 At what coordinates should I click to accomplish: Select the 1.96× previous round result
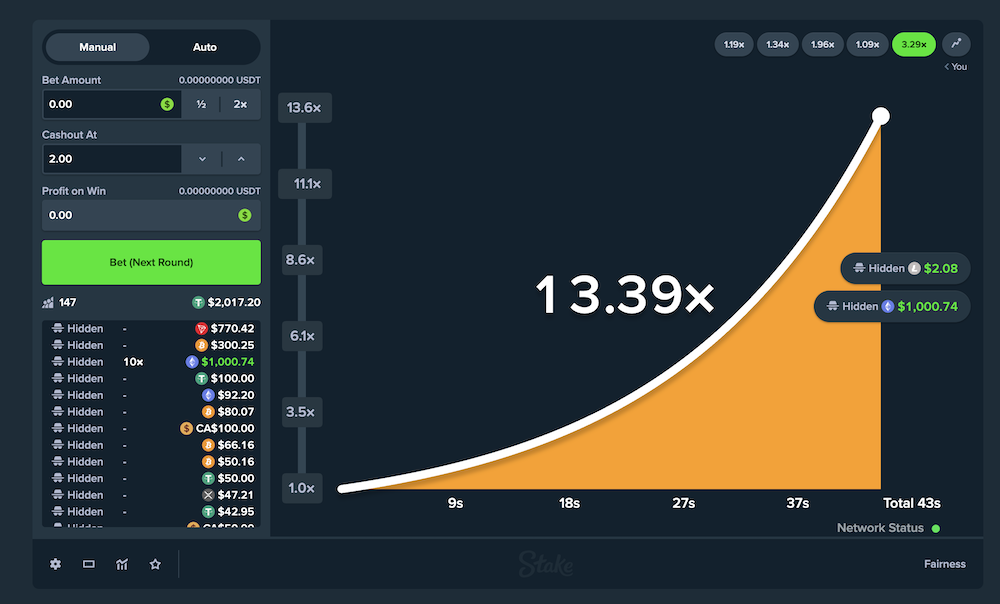[x=822, y=44]
